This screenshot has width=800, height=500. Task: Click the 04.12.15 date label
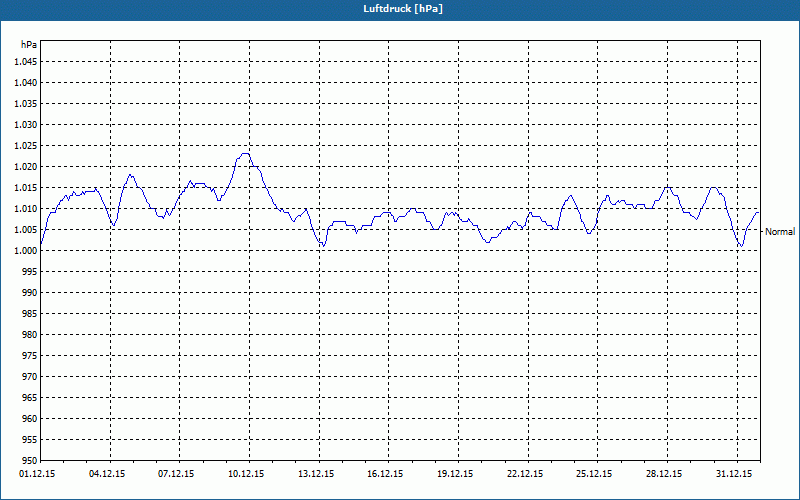[x=107, y=474]
